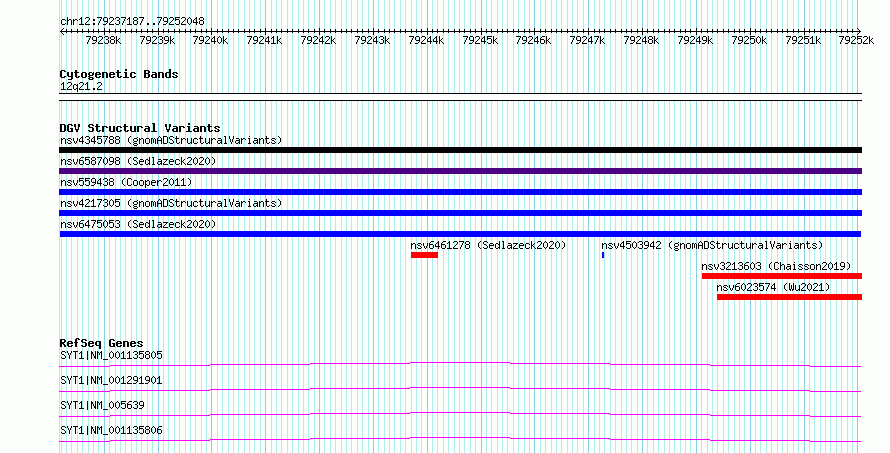Click the magenta SYT1|NM_005639 intron line
The image size is (890, 453).
tap(460, 414)
